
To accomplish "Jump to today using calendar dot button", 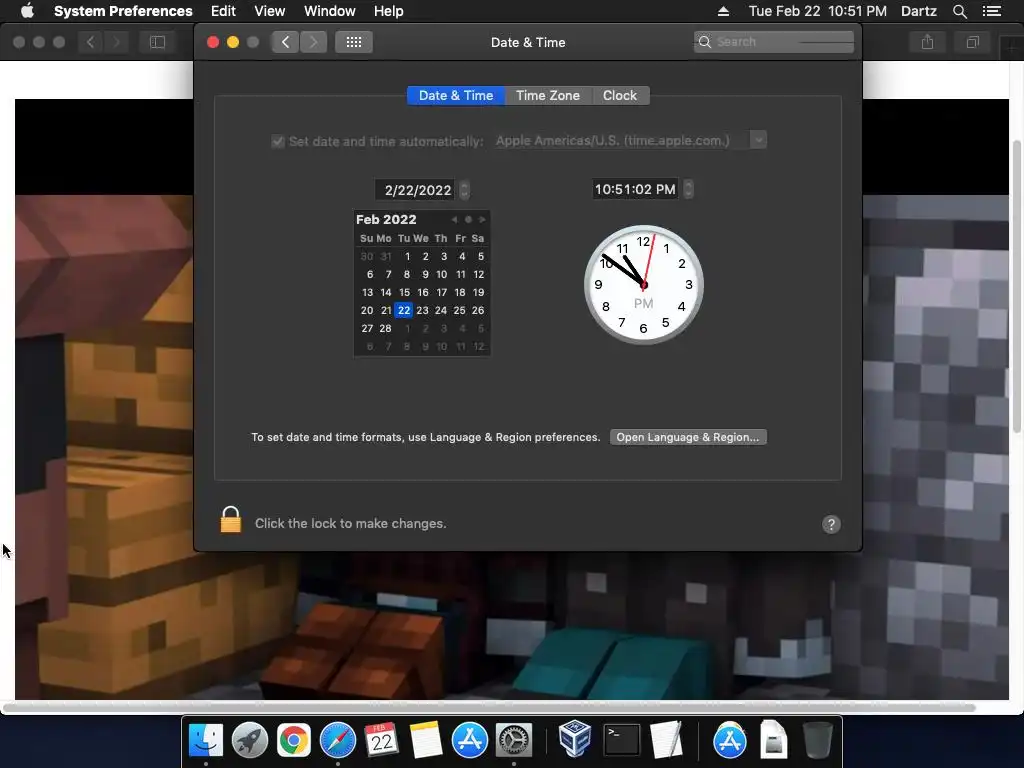I will click(468, 219).
